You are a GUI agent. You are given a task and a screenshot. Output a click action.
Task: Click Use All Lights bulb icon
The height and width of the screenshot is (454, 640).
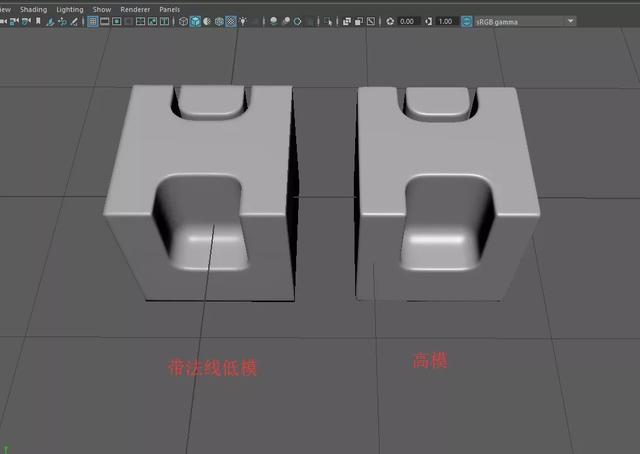pyautogui.click(x=243, y=21)
